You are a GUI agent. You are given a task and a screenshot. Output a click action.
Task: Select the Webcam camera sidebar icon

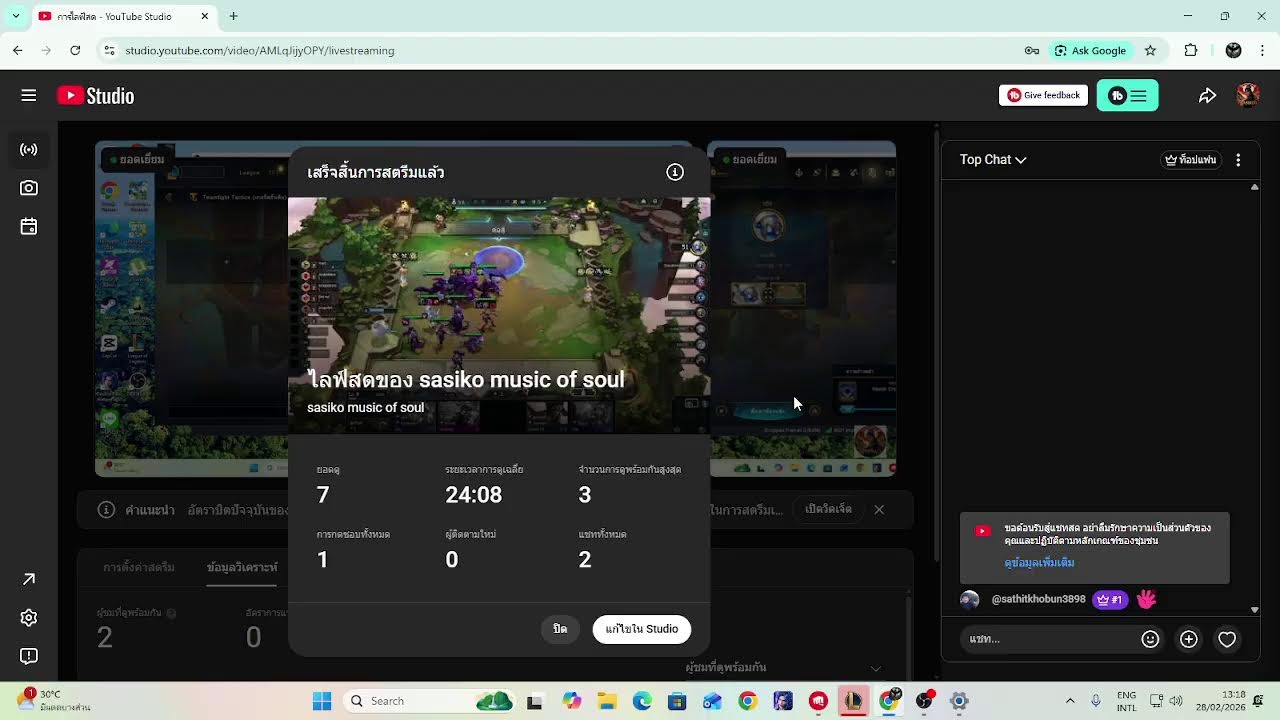[x=29, y=188]
